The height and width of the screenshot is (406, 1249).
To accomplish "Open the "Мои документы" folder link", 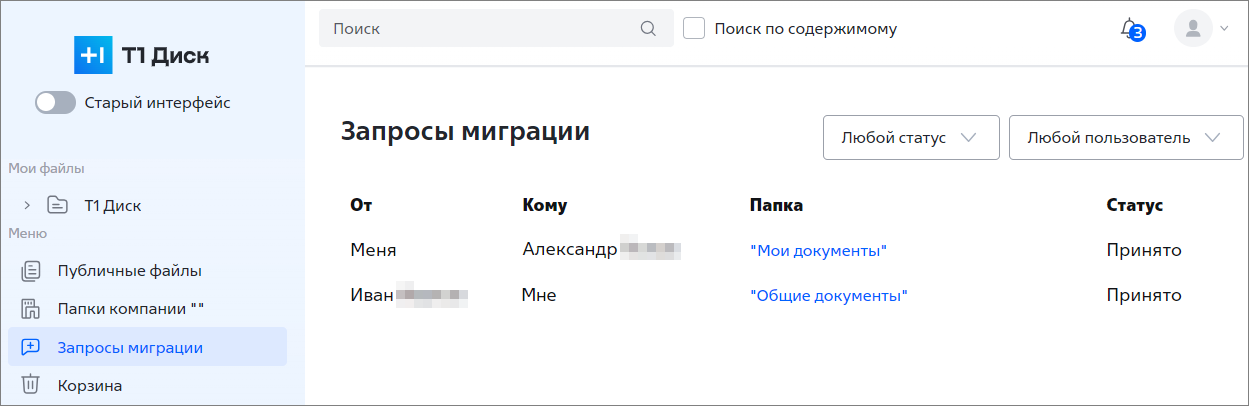I will pos(818,250).
